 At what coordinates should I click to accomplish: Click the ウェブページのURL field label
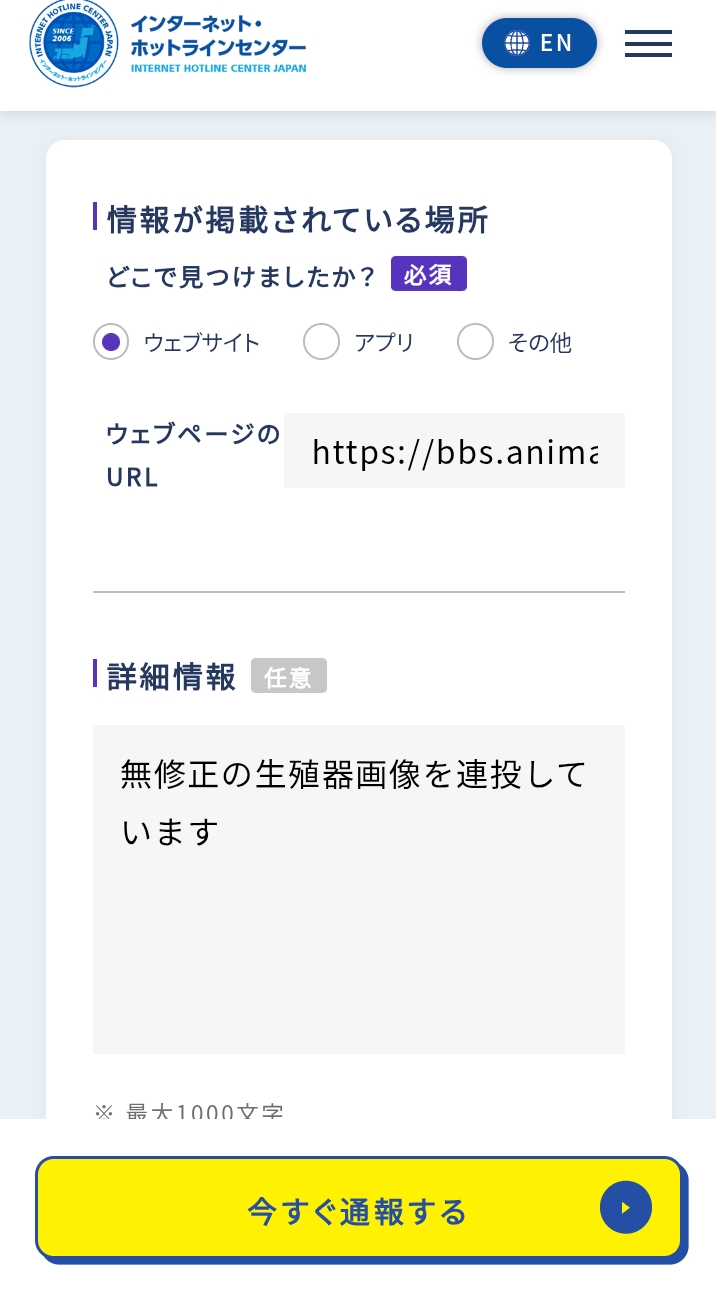pos(192,455)
